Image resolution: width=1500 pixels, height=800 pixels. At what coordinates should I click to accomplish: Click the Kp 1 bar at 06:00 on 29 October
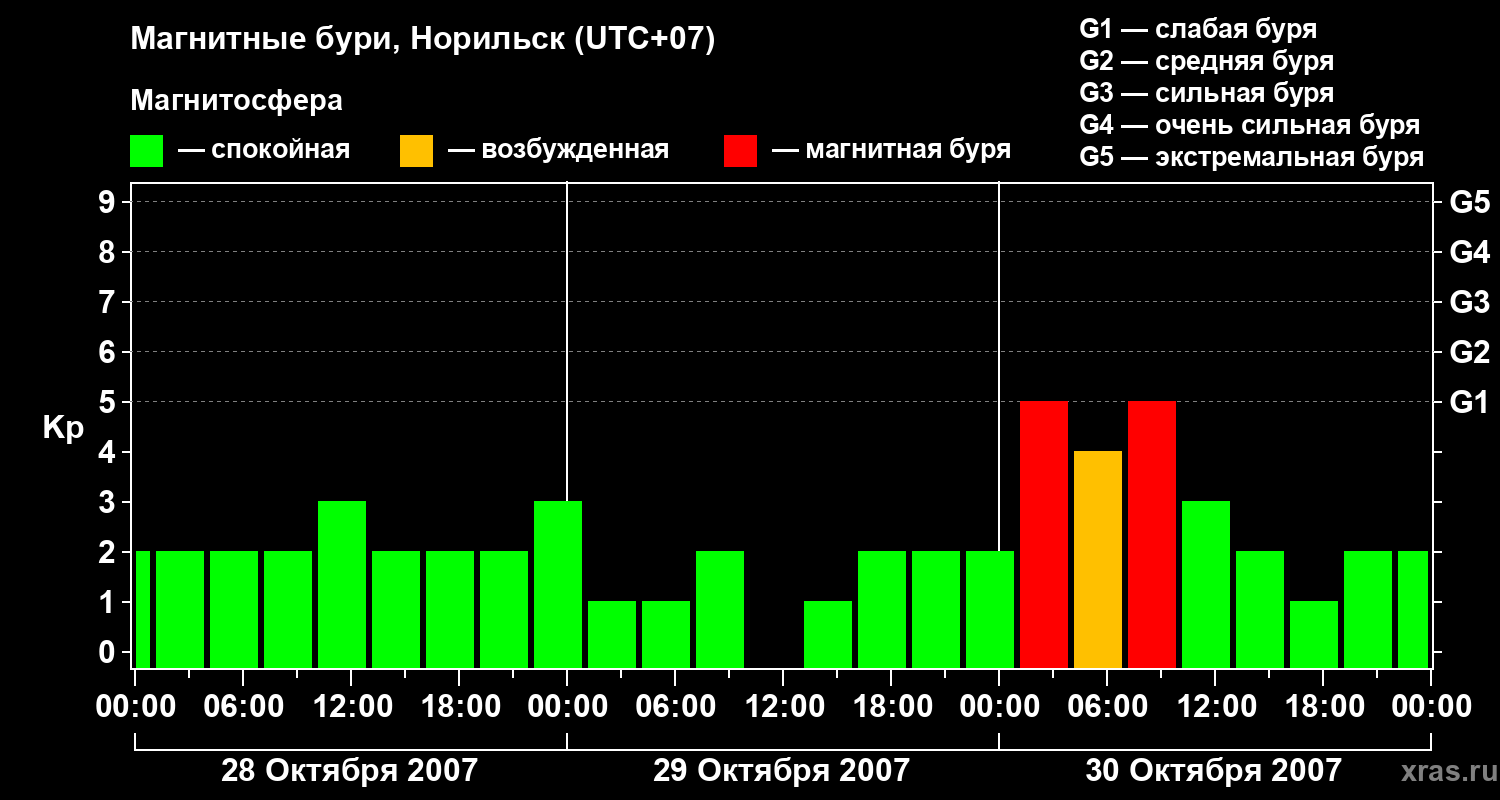666,634
